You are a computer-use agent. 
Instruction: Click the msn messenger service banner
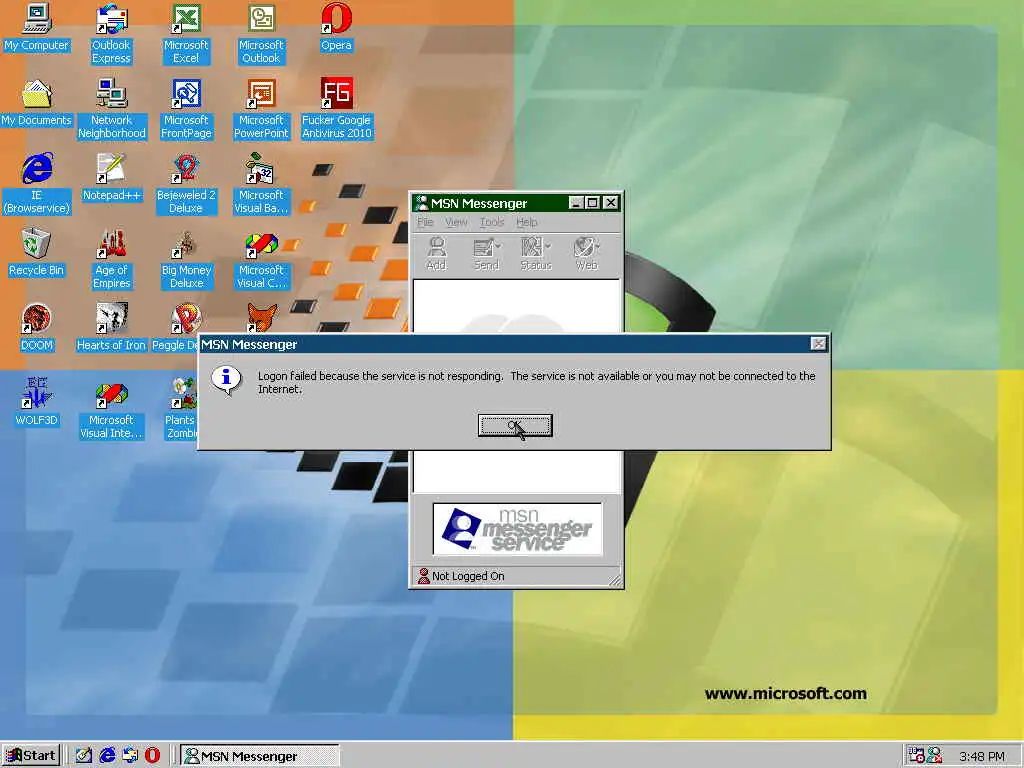(517, 529)
